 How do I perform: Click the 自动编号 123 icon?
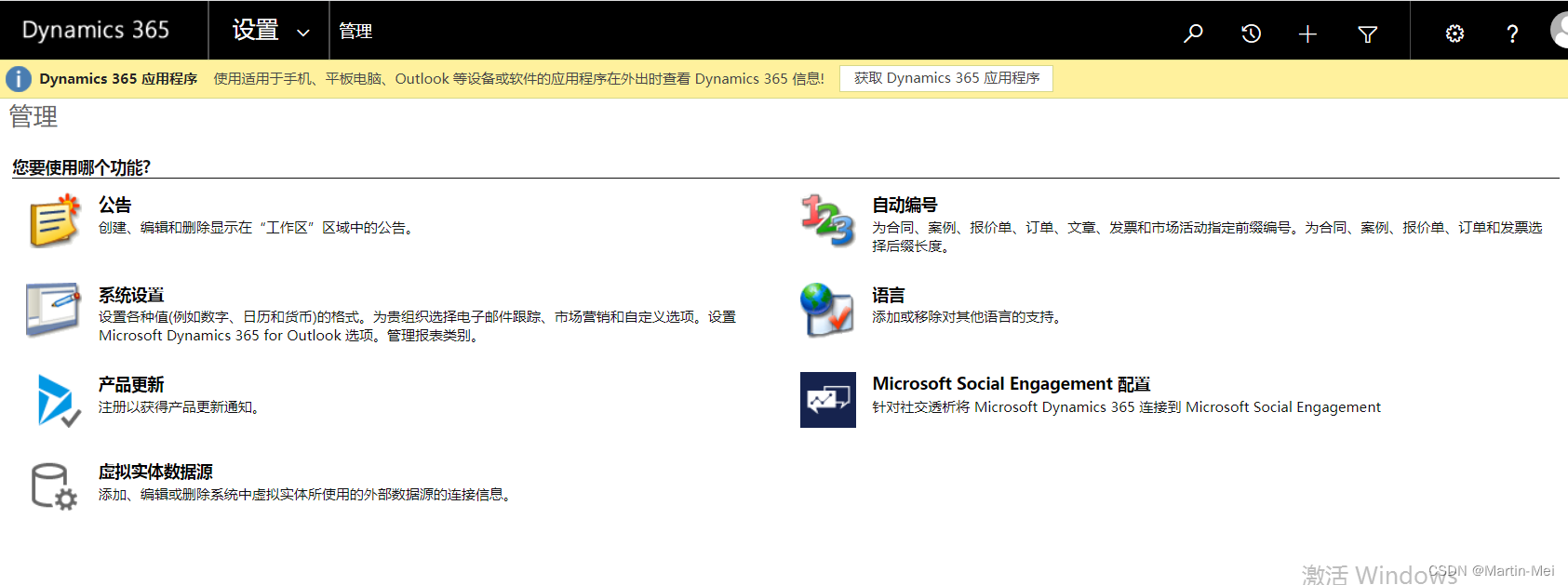coord(827,220)
